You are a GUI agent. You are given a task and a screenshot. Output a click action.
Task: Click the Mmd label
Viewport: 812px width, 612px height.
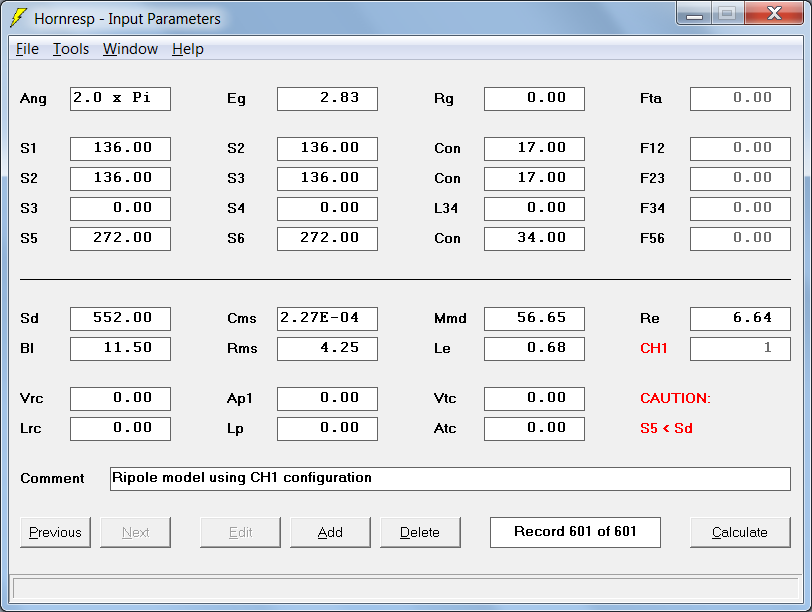450,318
